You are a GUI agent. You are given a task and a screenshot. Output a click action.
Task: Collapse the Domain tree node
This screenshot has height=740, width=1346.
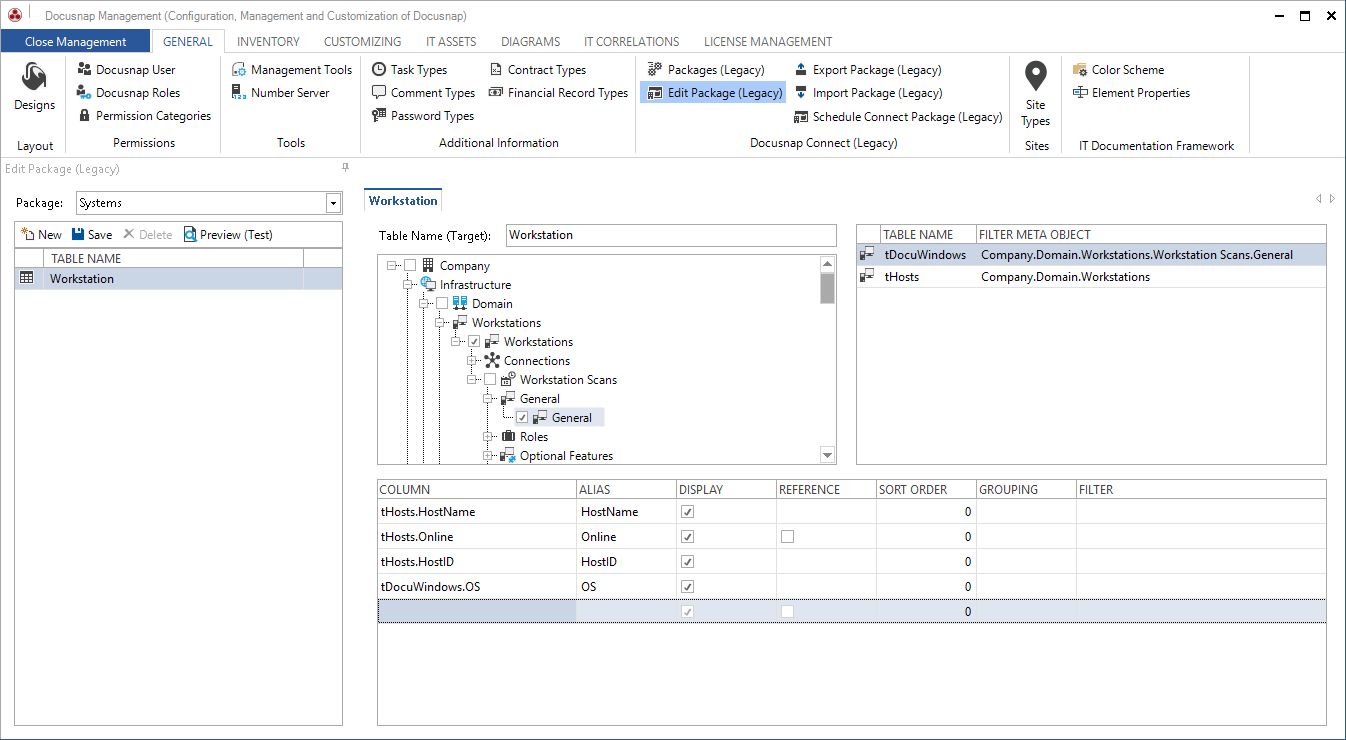point(425,304)
